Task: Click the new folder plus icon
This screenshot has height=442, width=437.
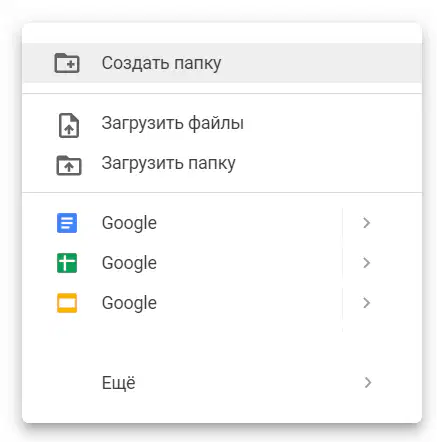Action: click(67, 63)
